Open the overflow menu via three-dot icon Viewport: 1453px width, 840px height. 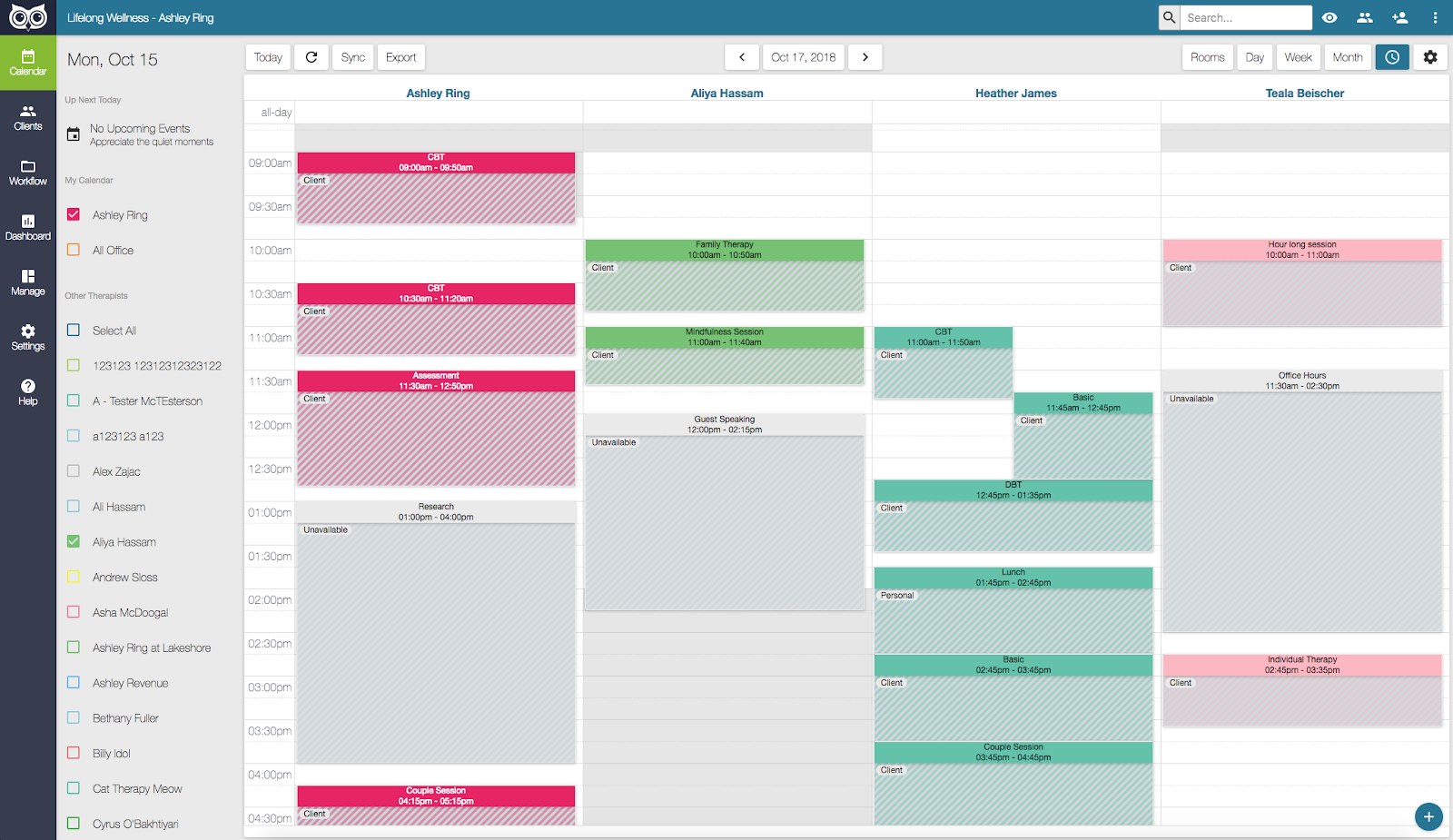(x=1435, y=17)
